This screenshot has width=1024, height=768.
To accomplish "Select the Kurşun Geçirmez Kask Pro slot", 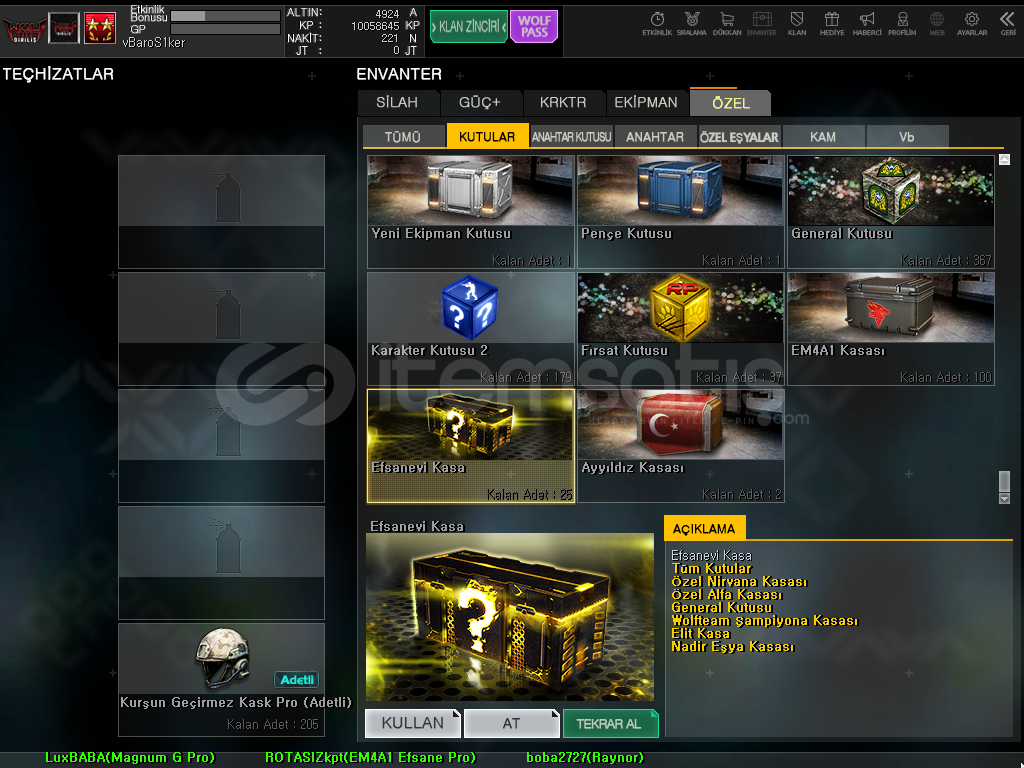I will [221, 679].
